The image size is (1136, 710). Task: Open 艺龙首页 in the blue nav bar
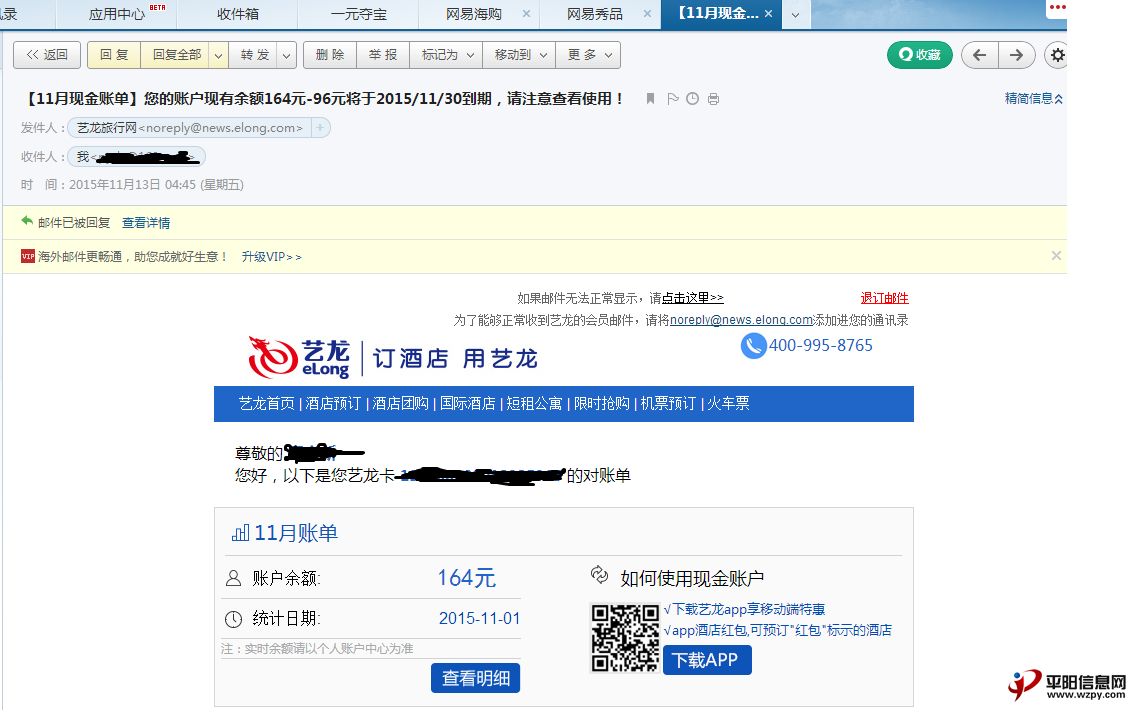pos(267,404)
